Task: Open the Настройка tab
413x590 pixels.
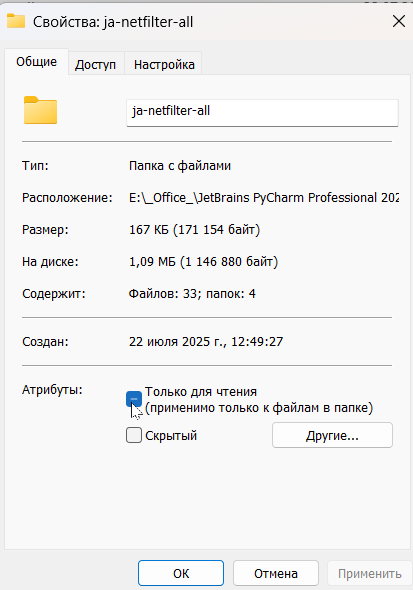Action: pyautogui.click(x=164, y=65)
